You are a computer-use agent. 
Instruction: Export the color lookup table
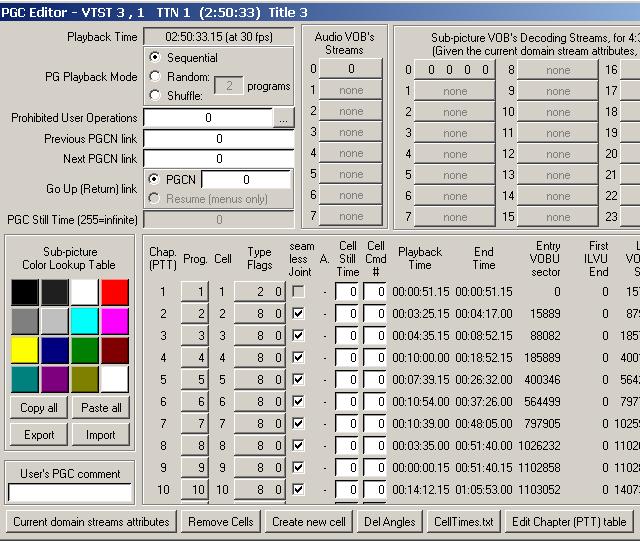tap(39, 435)
